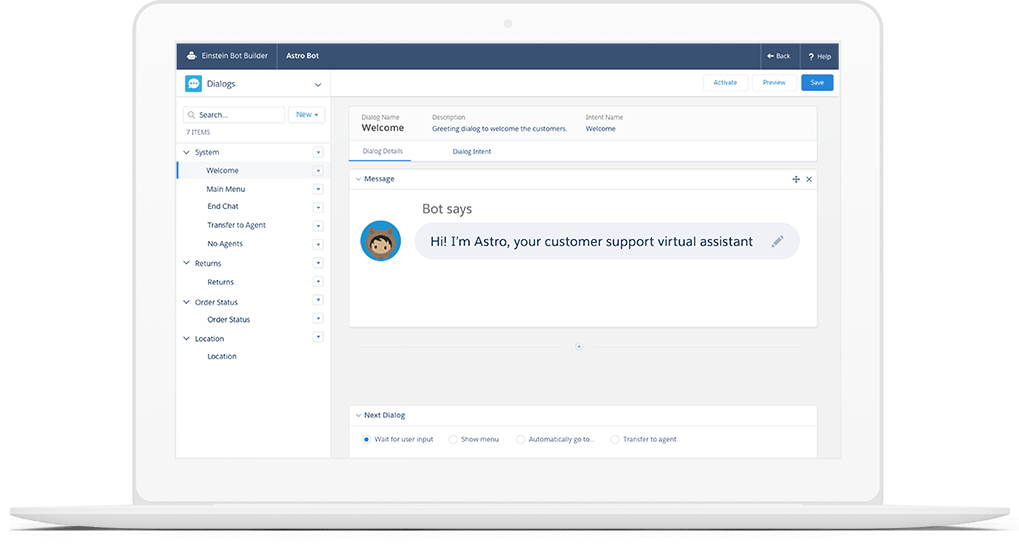Select the No Agents dialog
This screenshot has width=1019, height=550.
225,244
